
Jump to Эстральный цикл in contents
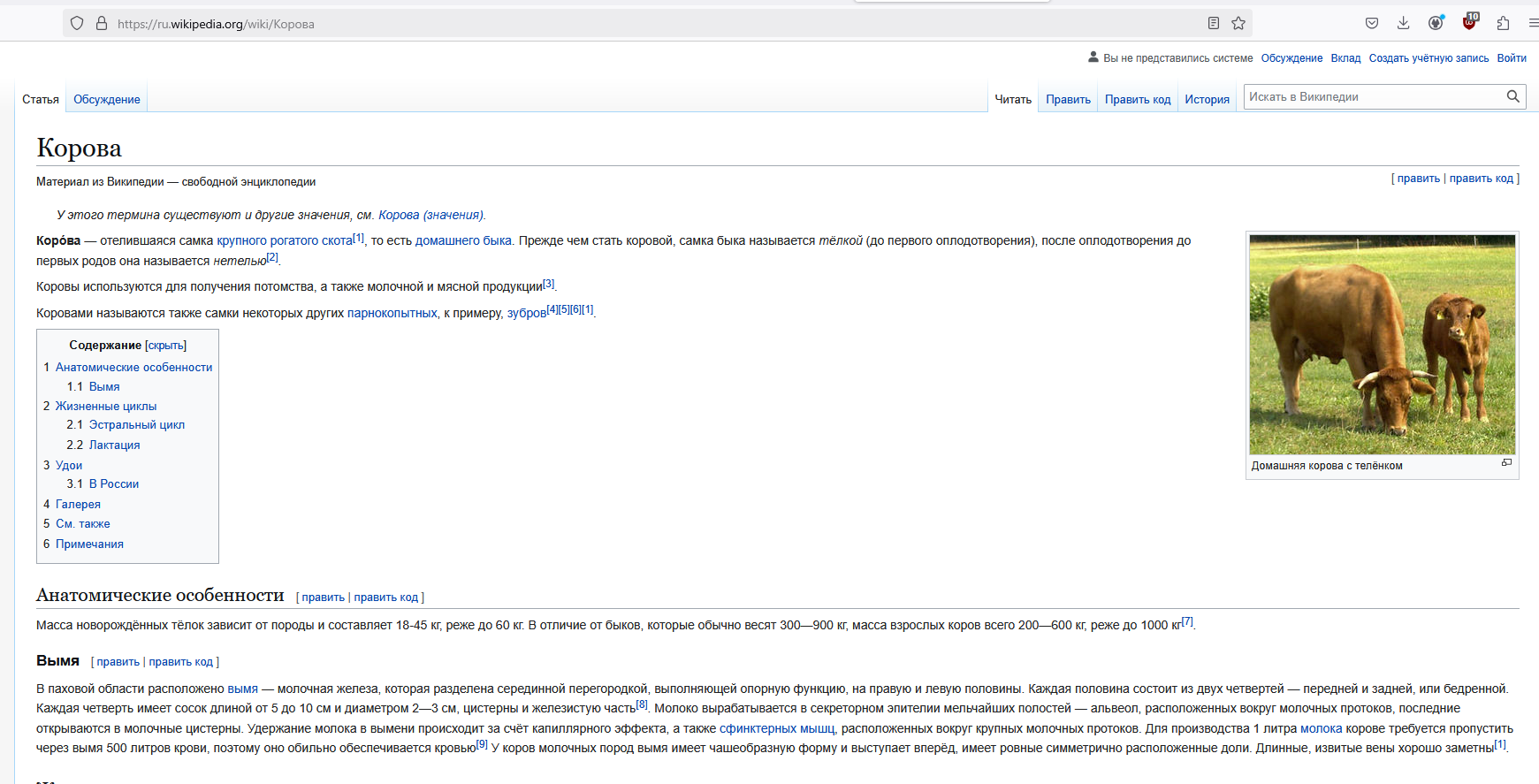pos(137,424)
